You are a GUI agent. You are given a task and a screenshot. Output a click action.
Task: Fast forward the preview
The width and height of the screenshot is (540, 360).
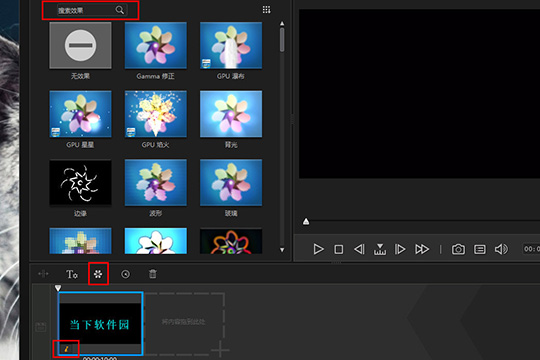point(422,249)
